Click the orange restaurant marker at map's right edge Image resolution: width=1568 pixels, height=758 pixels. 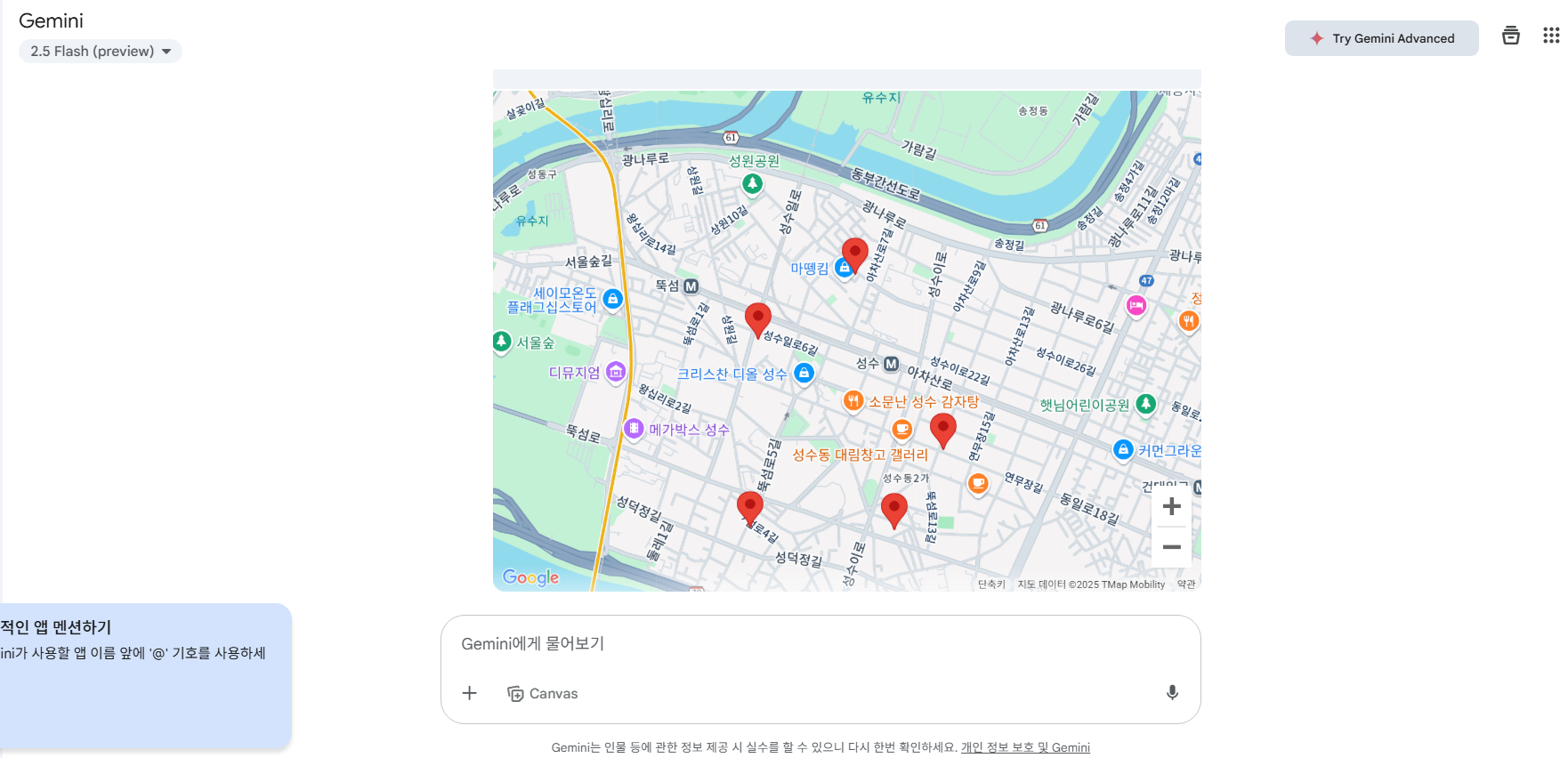[x=1189, y=321]
